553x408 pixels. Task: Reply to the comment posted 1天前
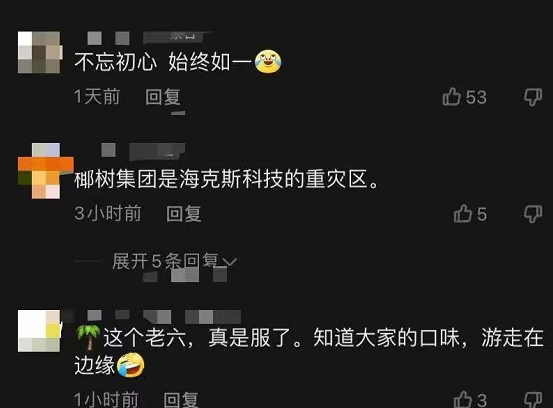(163, 97)
